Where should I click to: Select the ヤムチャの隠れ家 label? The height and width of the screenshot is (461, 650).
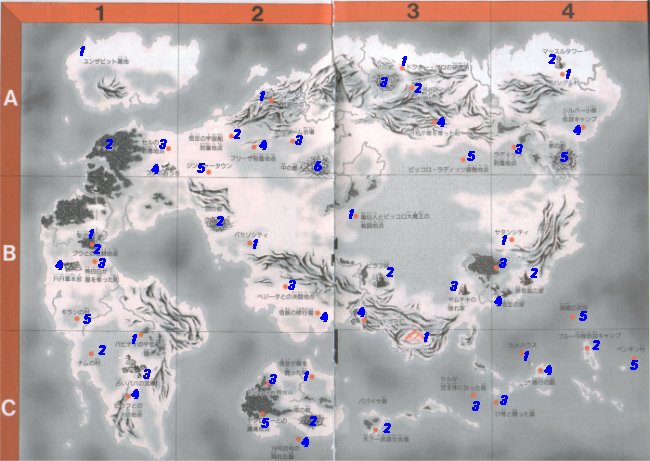(x=461, y=302)
